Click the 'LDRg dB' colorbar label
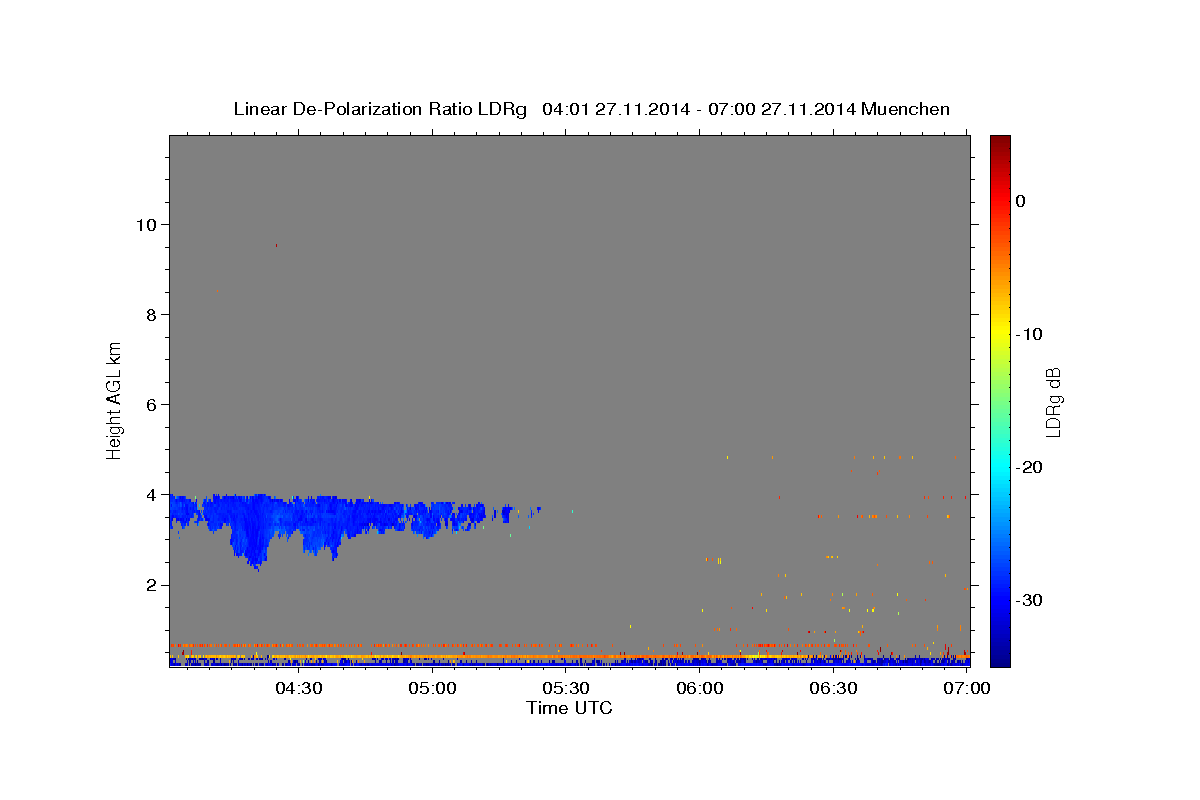Image resolution: width=1200 pixels, height=800 pixels. (1053, 402)
